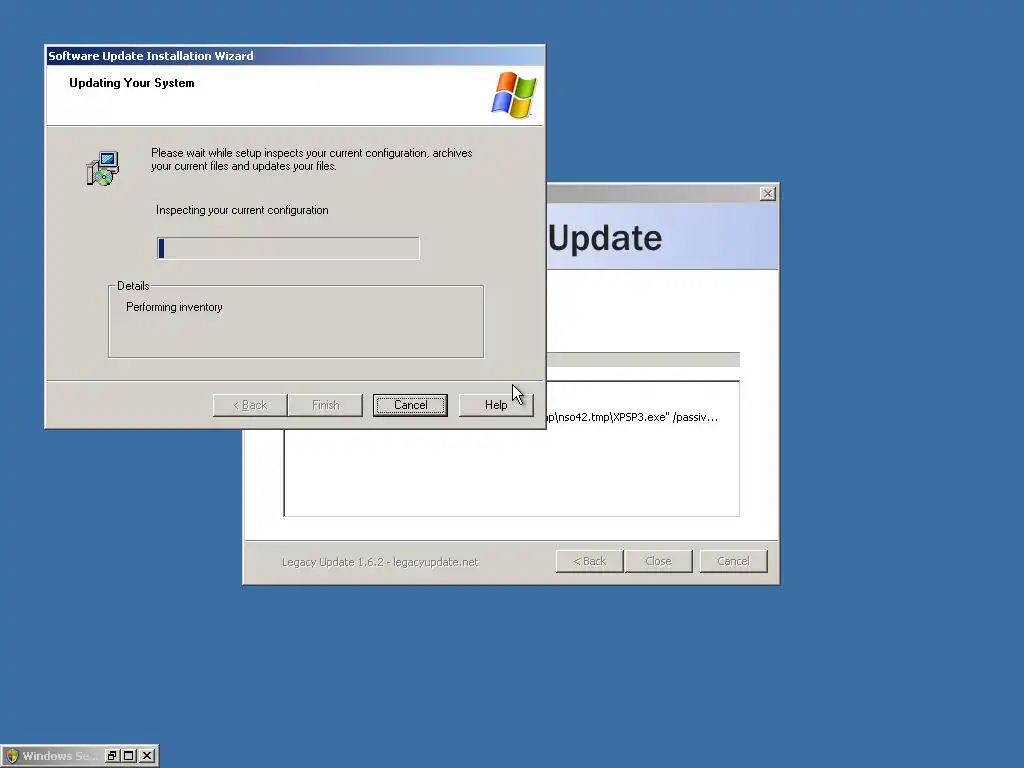Click the Update header in Legacy Update window
This screenshot has width=1024, height=768.
coord(605,238)
